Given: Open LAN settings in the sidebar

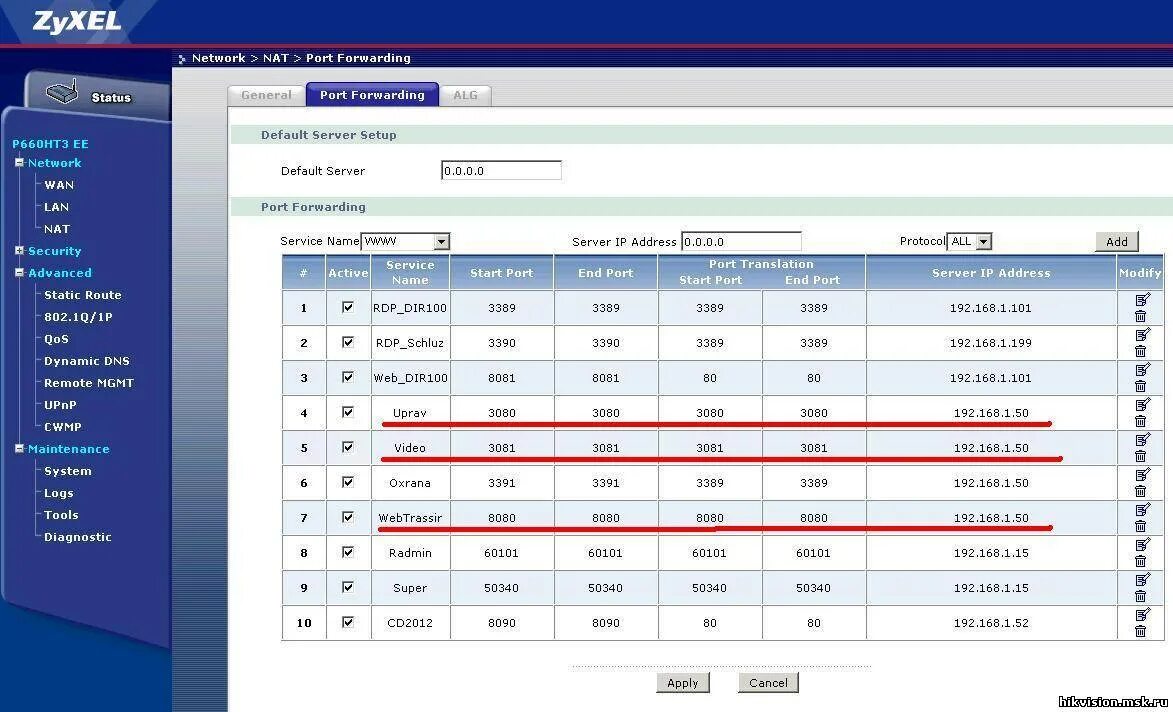Looking at the screenshot, I should 56,206.
